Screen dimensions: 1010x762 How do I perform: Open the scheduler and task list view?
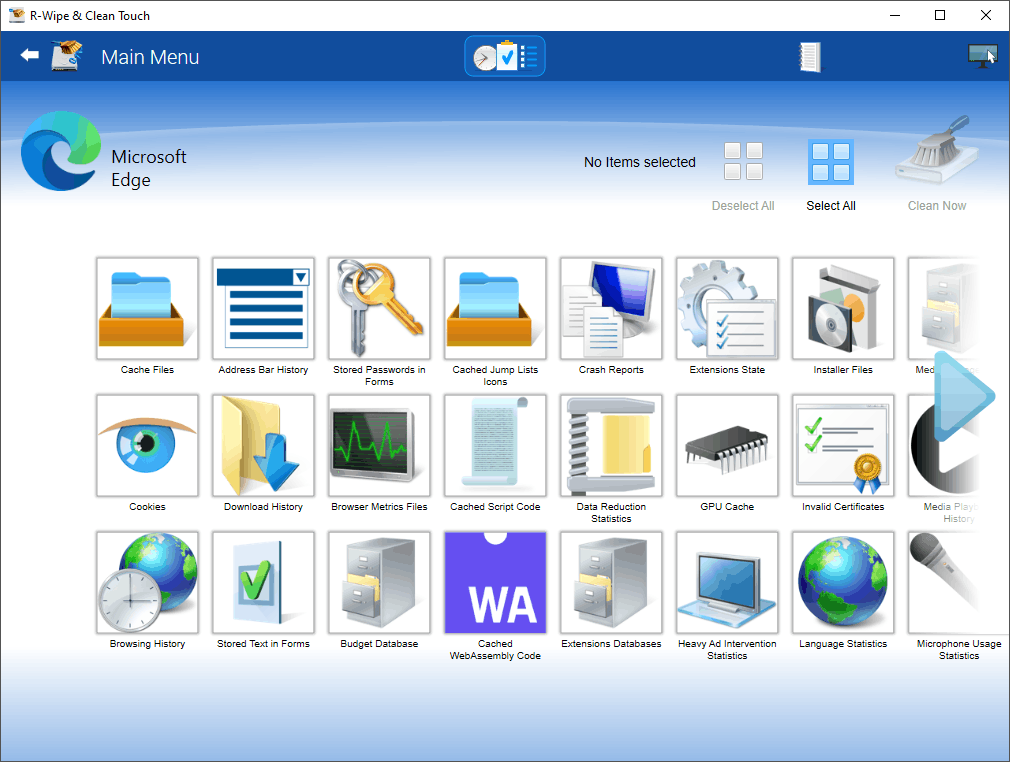click(x=505, y=56)
